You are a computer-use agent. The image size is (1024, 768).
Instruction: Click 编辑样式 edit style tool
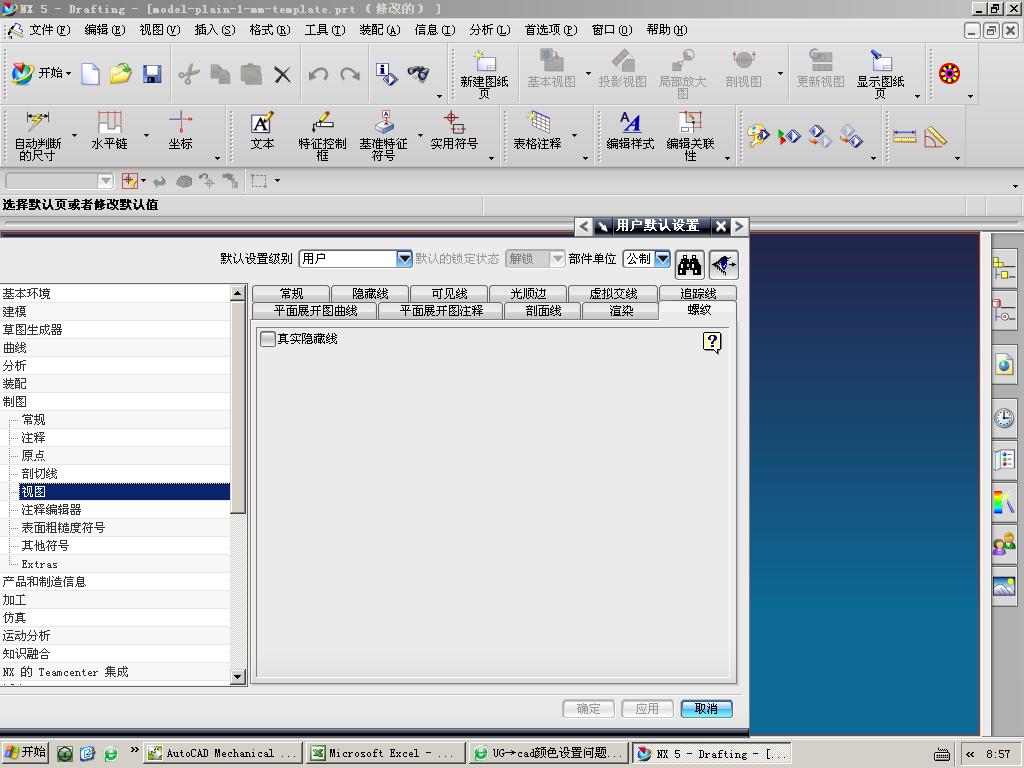630,131
